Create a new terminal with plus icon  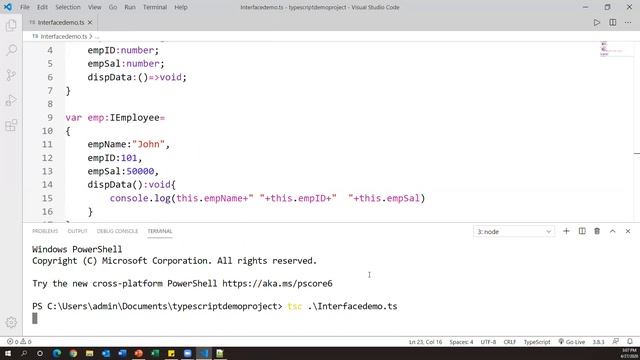pyautogui.click(x=566, y=231)
